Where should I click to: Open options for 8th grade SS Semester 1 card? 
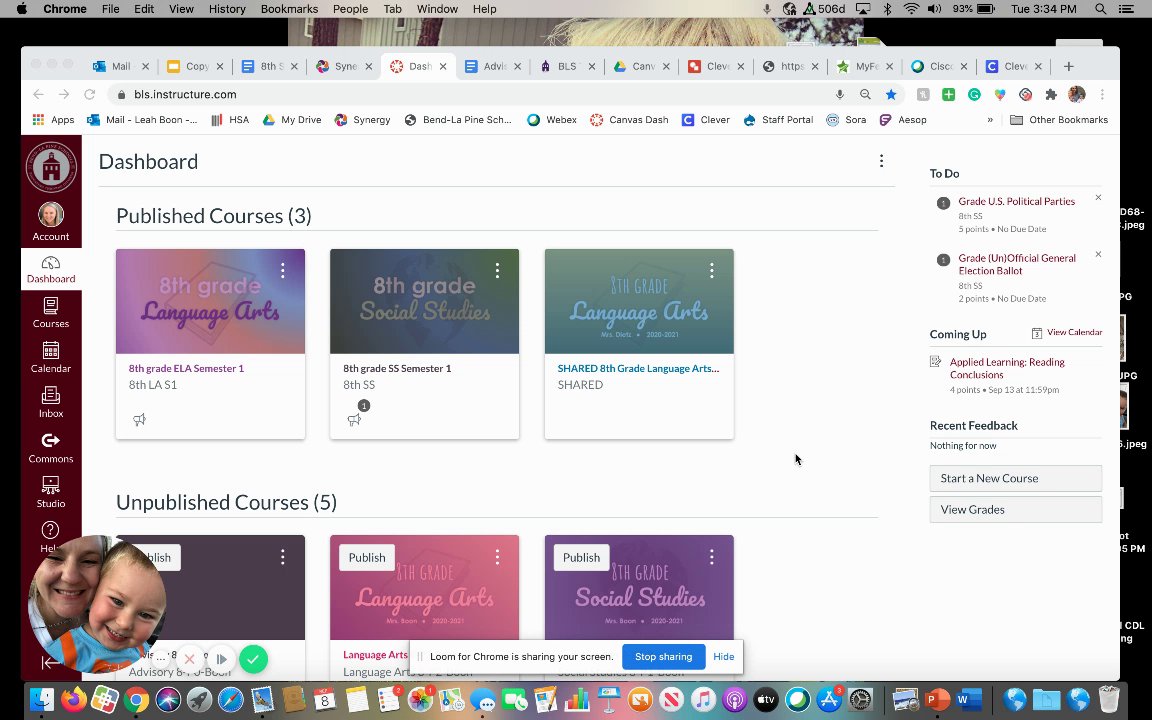[x=497, y=270]
